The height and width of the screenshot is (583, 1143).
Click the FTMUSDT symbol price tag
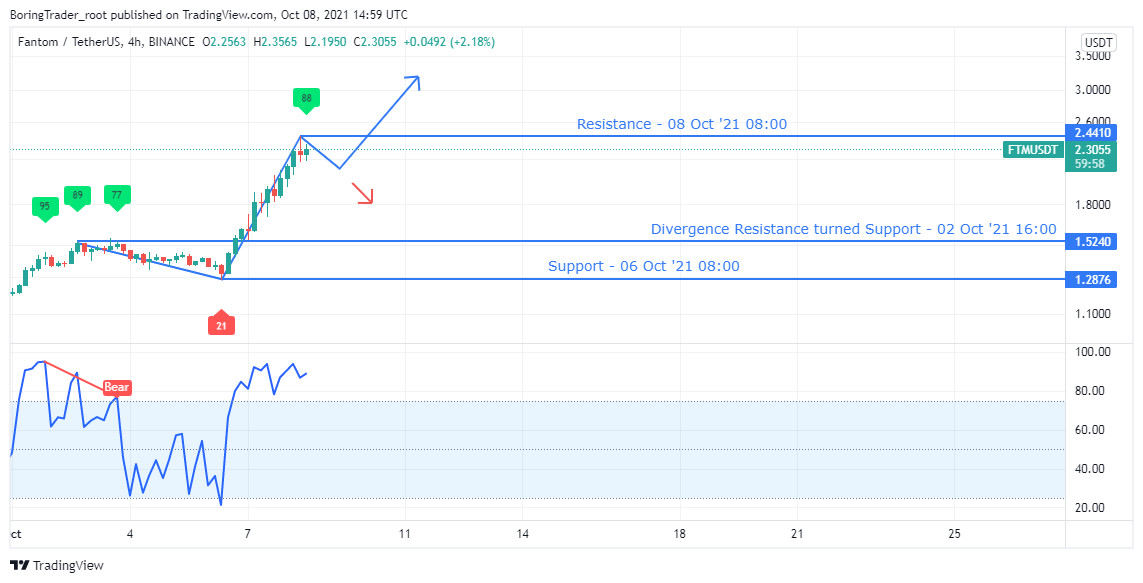(x=1033, y=150)
